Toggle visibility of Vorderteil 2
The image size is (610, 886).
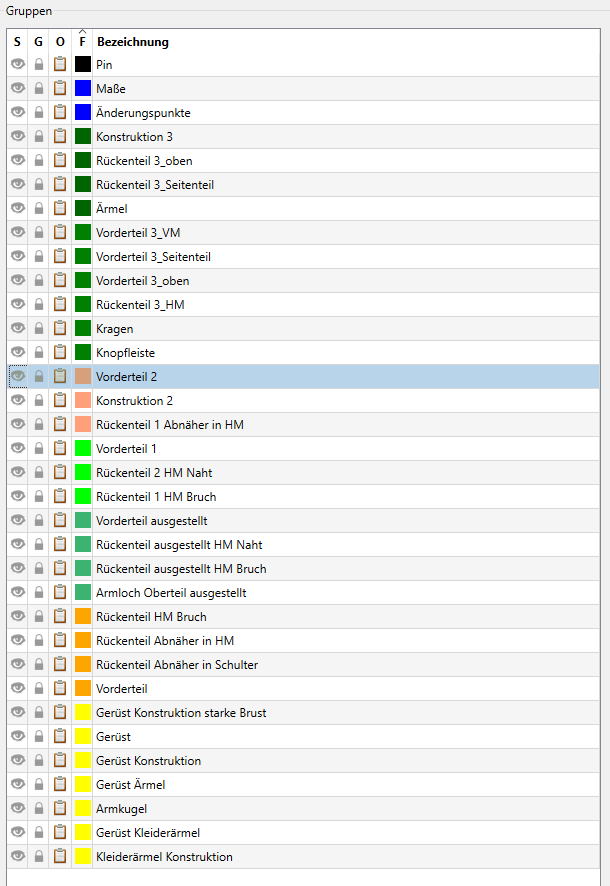[x=18, y=377]
